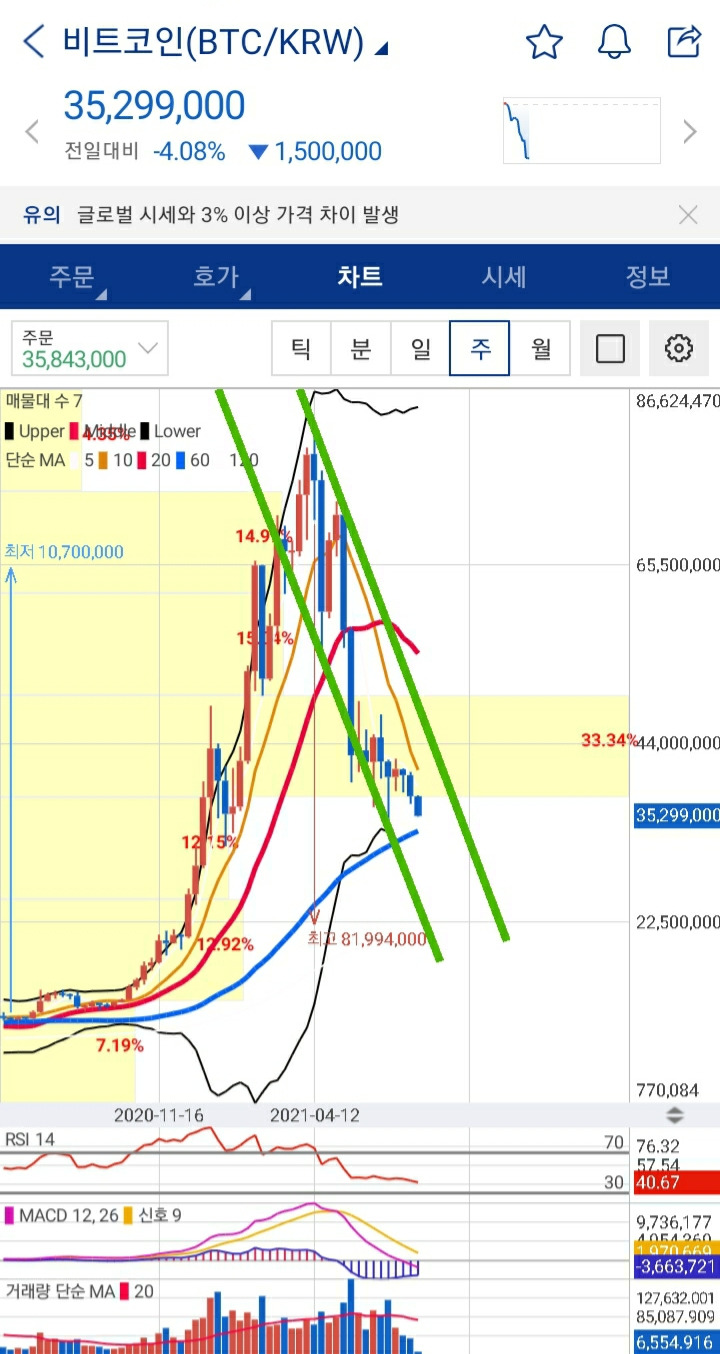Tap the 매물대 수 7 label
The width and height of the screenshot is (720, 1354).
(43, 401)
